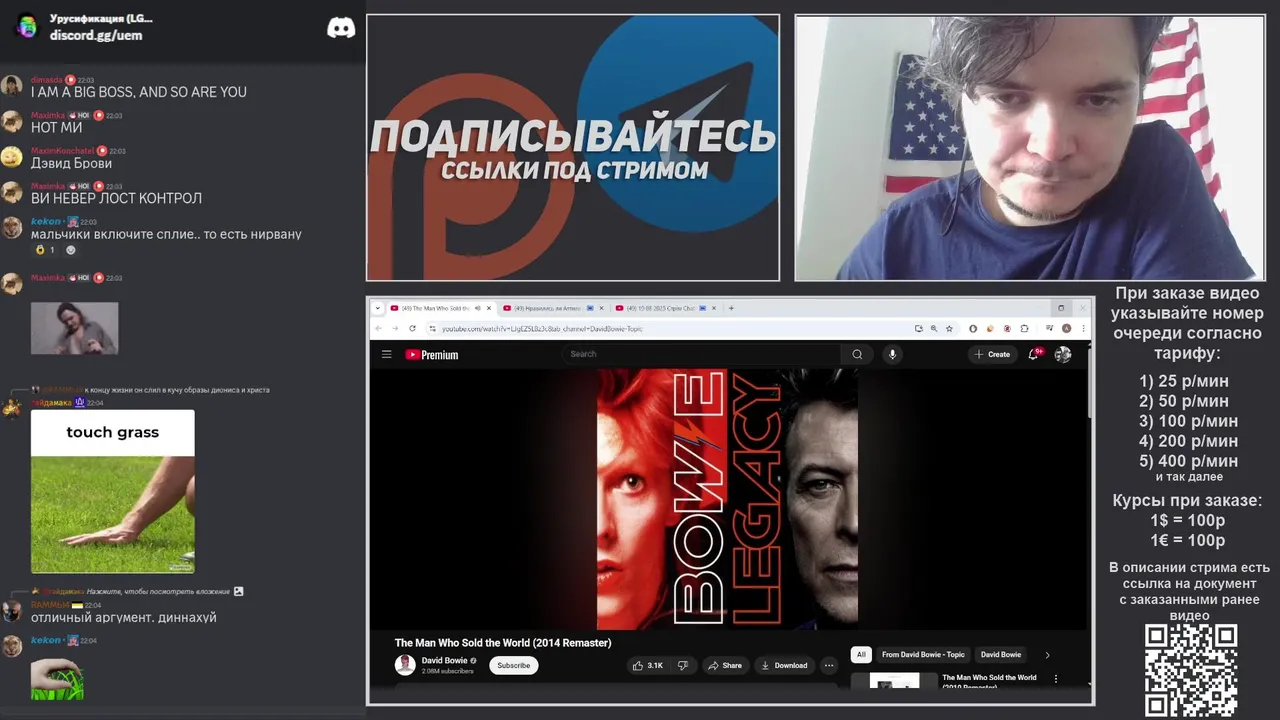View site information icon in address bar
This screenshot has height=720, width=1280.
coord(432,328)
